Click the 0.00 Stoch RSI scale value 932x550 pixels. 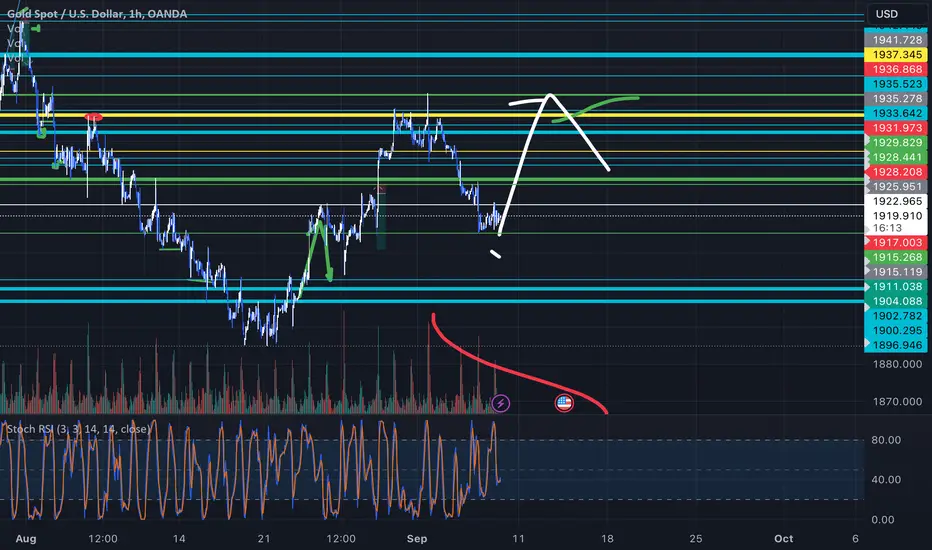(883, 520)
